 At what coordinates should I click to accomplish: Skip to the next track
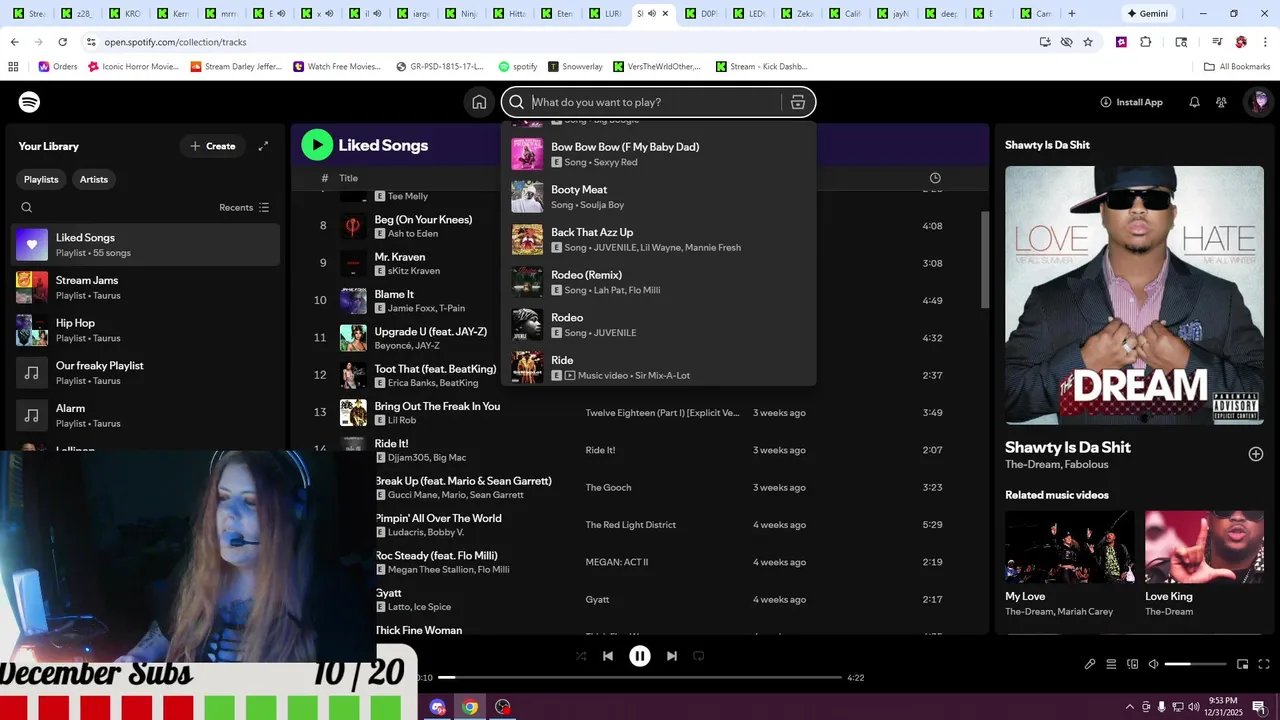click(672, 656)
